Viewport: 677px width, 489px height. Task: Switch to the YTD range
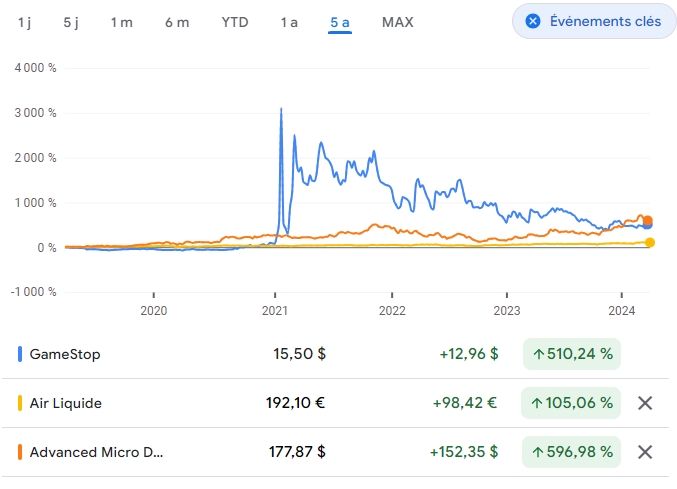[x=235, y=22]
